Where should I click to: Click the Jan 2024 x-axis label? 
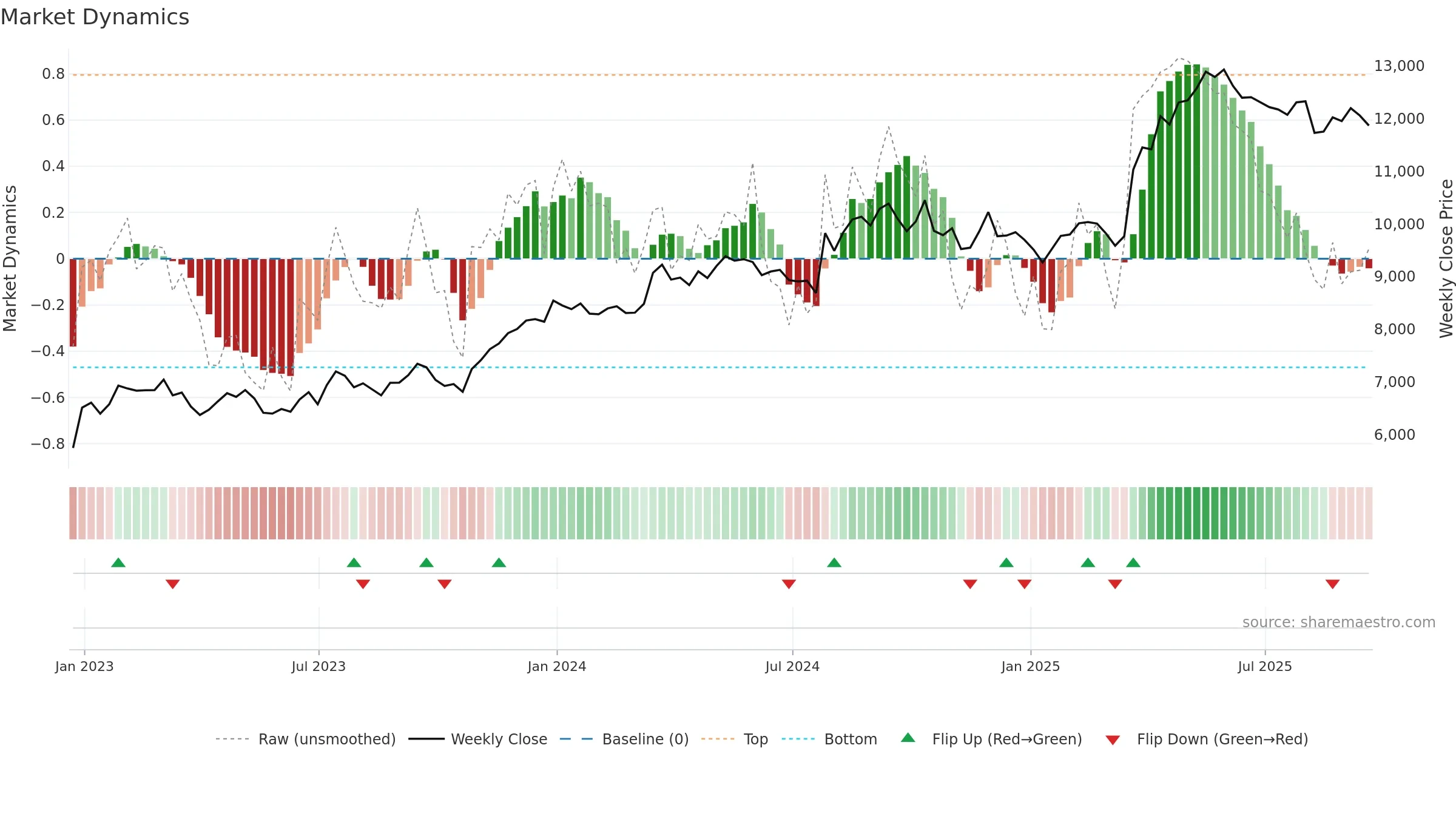tap(557, 666)
